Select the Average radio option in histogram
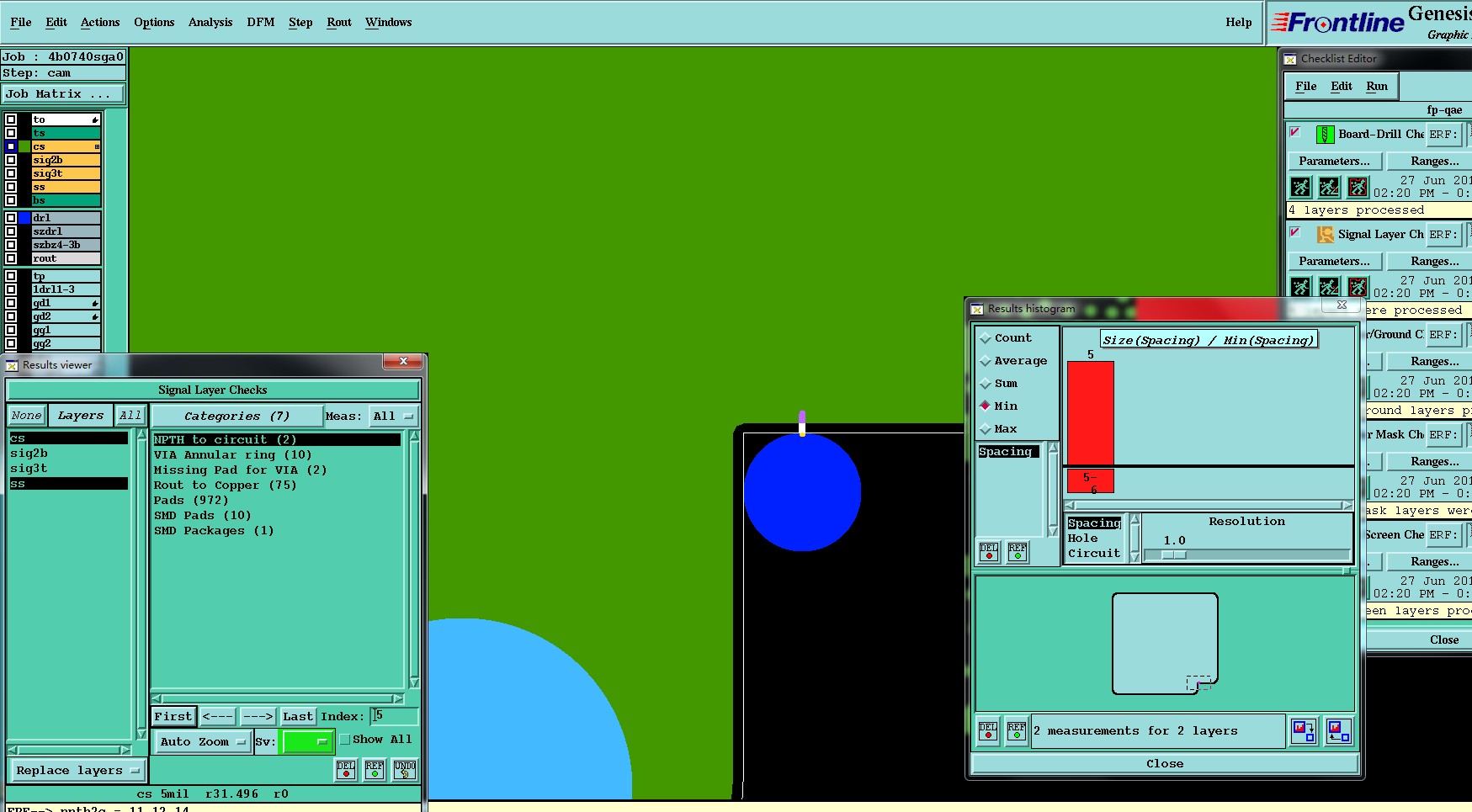This screenshot has width=1472, height=812. point(985,361)
